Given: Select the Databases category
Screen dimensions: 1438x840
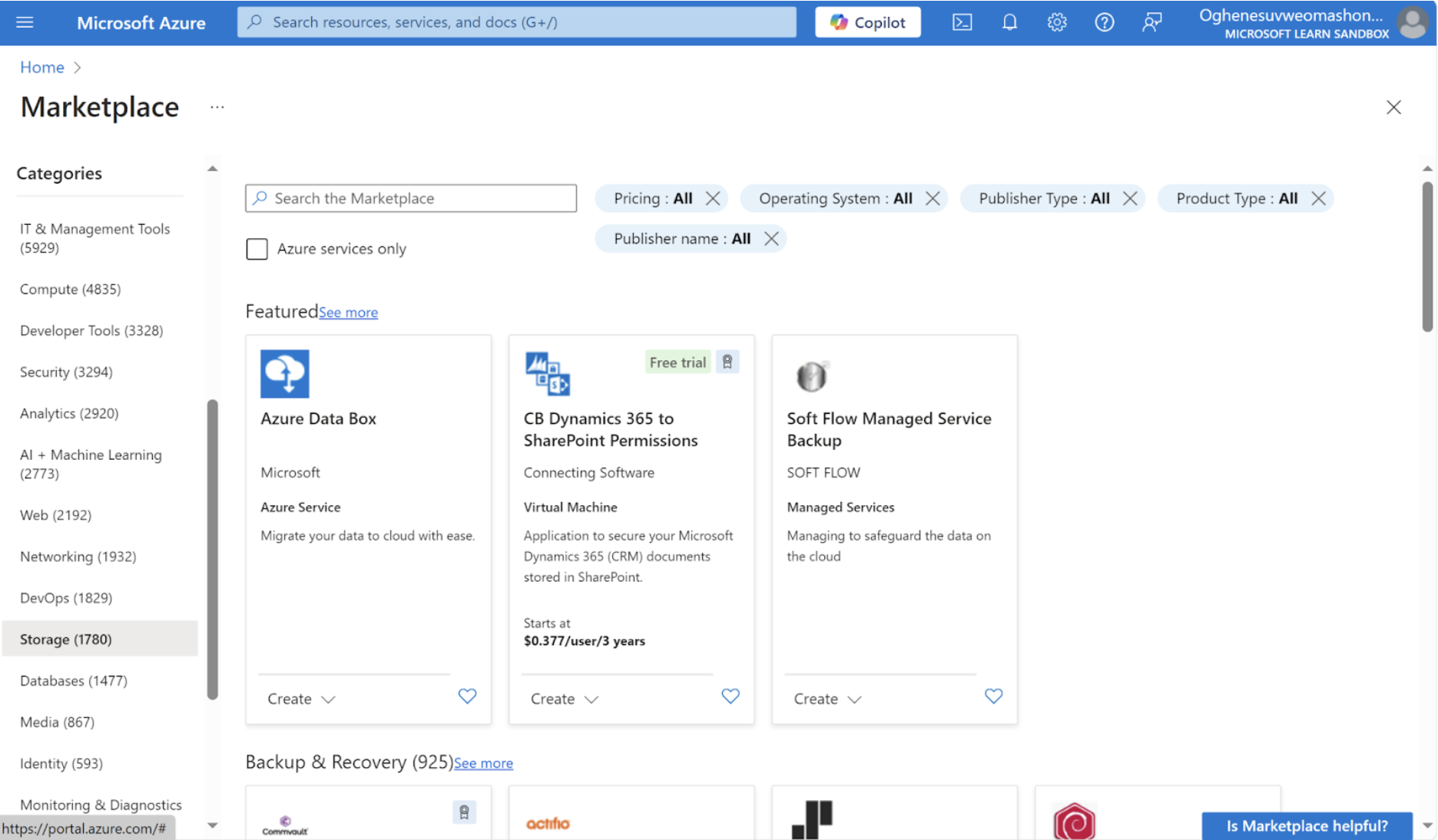Looking at the screenshot, I should tap(100, 681).
